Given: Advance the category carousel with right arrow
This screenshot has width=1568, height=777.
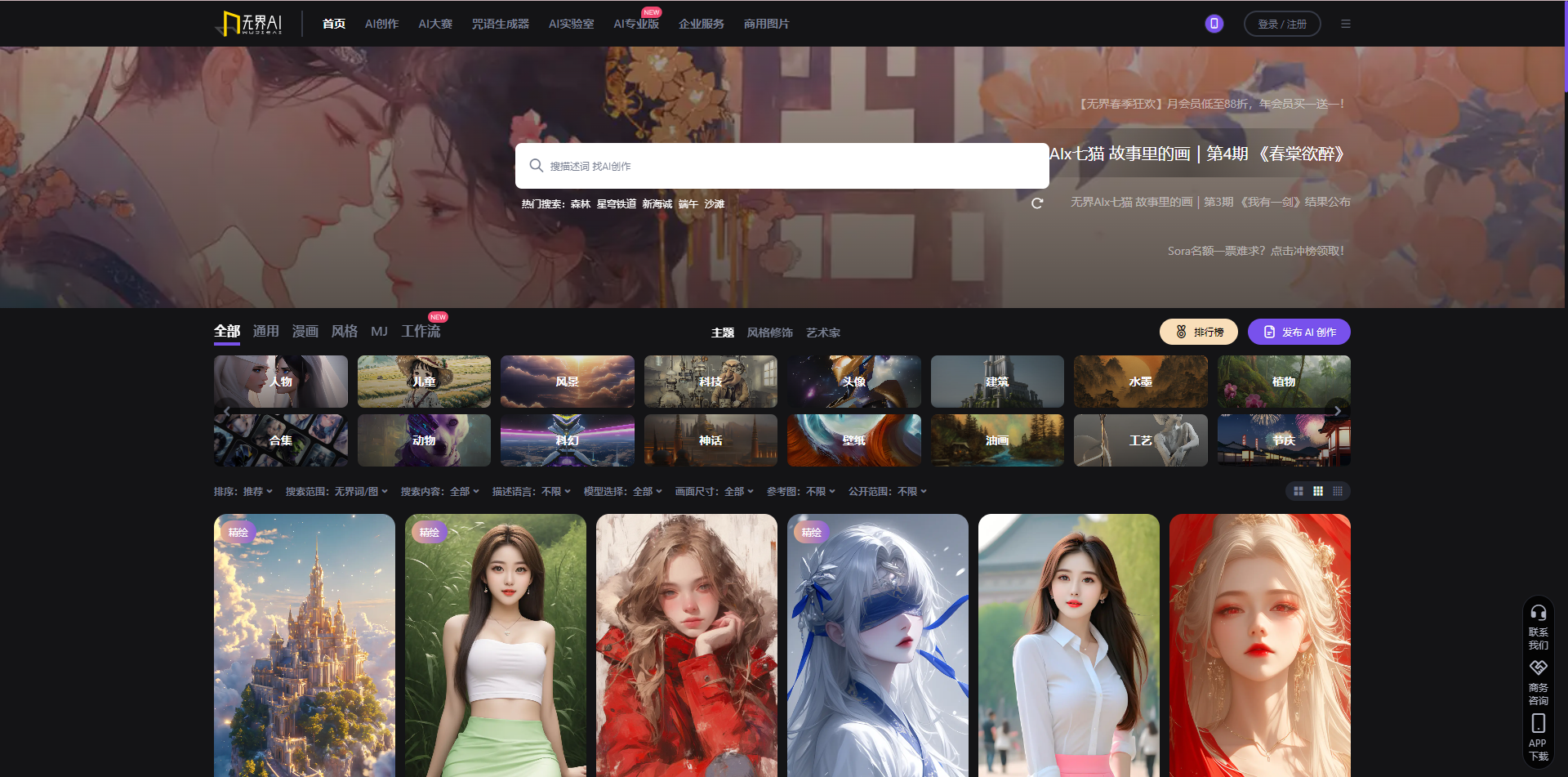Looking at the screenshot, I should click(1337, 411).
